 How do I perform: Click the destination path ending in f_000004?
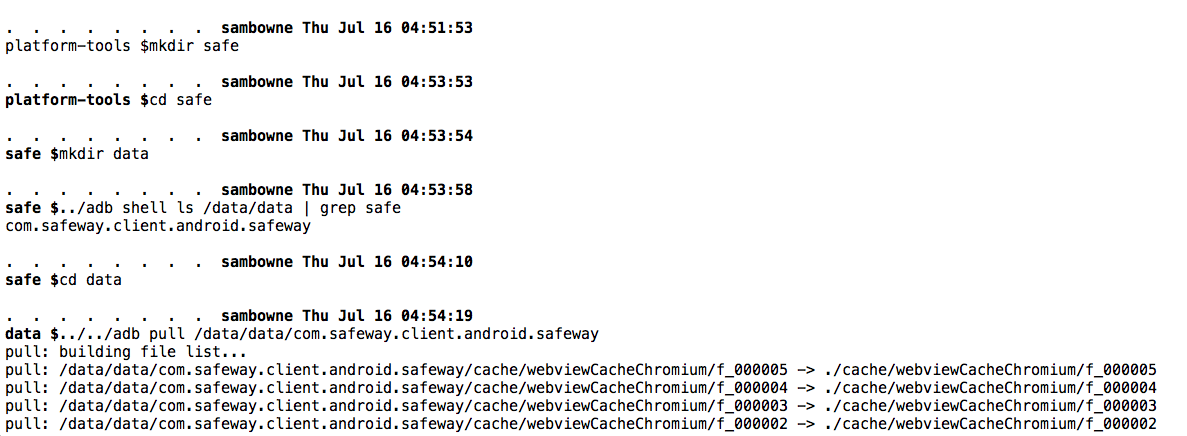990,388
